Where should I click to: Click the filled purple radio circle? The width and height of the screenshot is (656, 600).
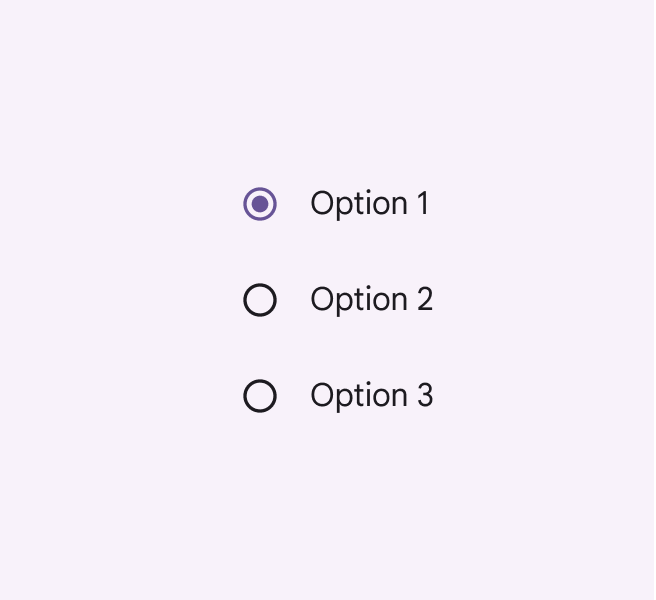pos(260,204)
